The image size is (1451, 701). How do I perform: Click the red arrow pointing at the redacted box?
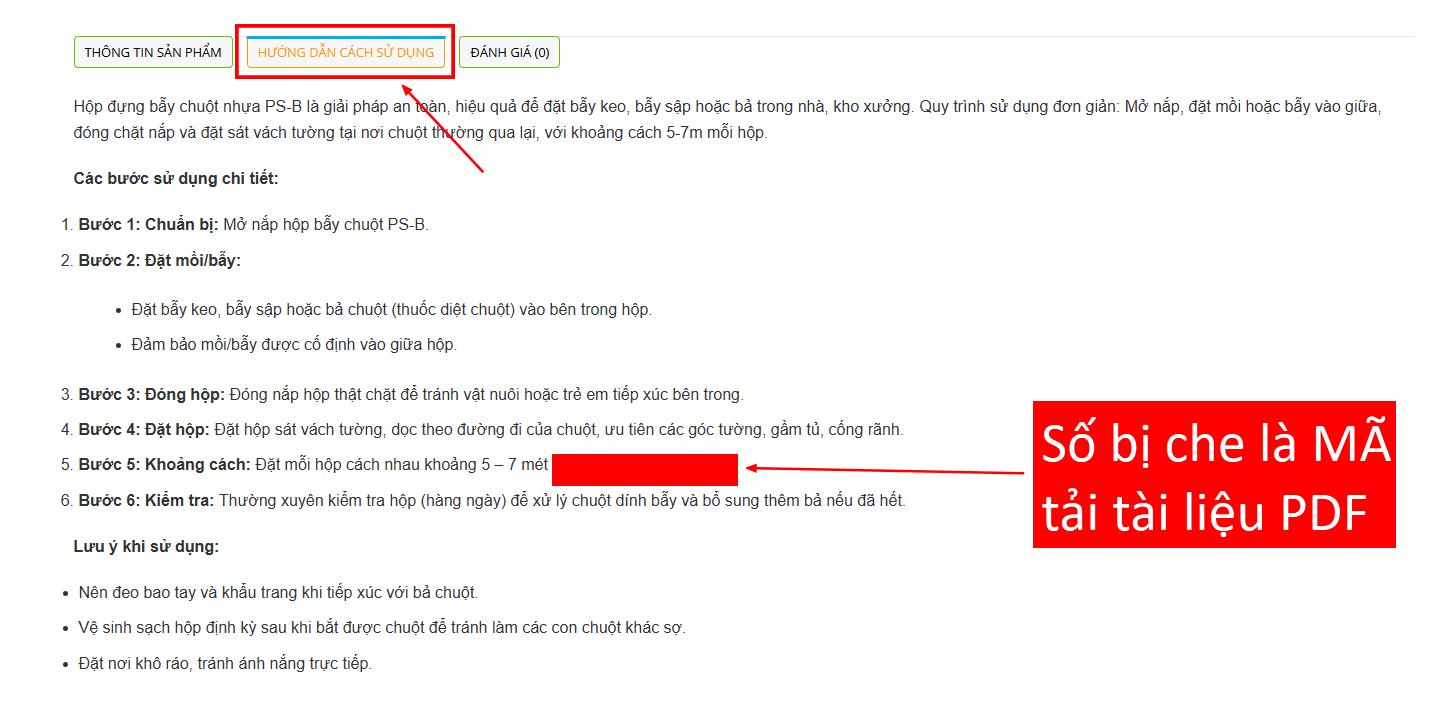[886, 470]
